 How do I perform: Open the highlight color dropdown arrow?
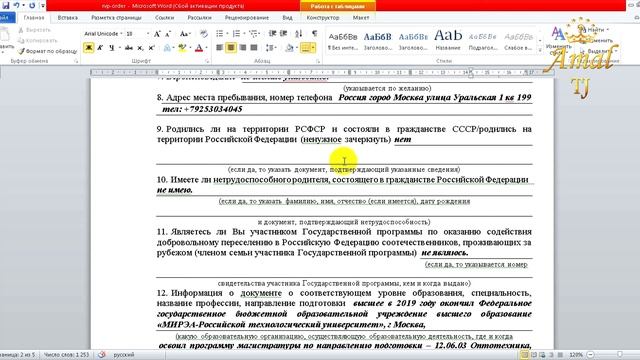tap(190, 48)
